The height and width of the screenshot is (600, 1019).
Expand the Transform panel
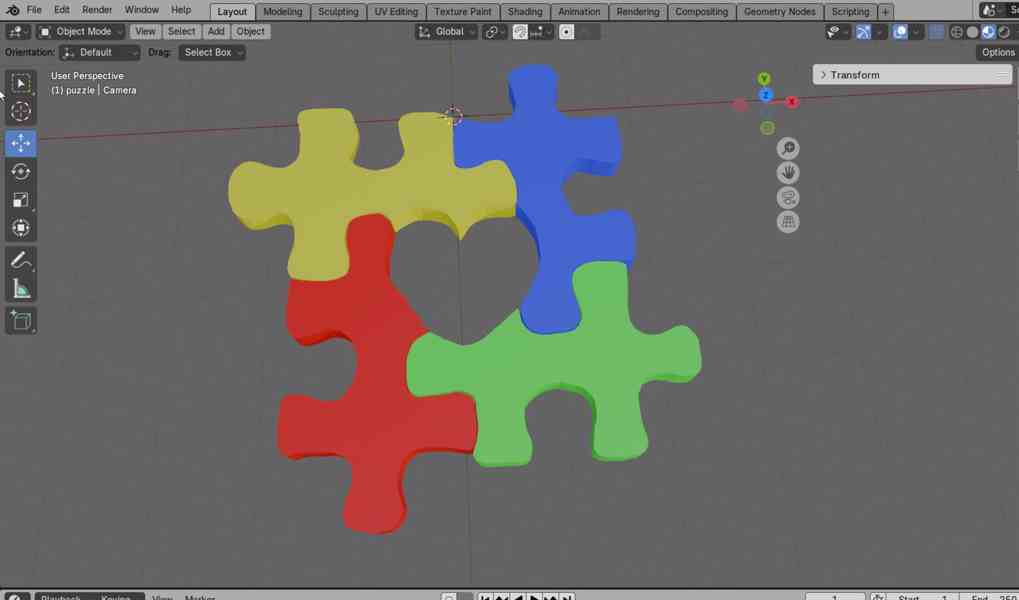pos(855,75)
